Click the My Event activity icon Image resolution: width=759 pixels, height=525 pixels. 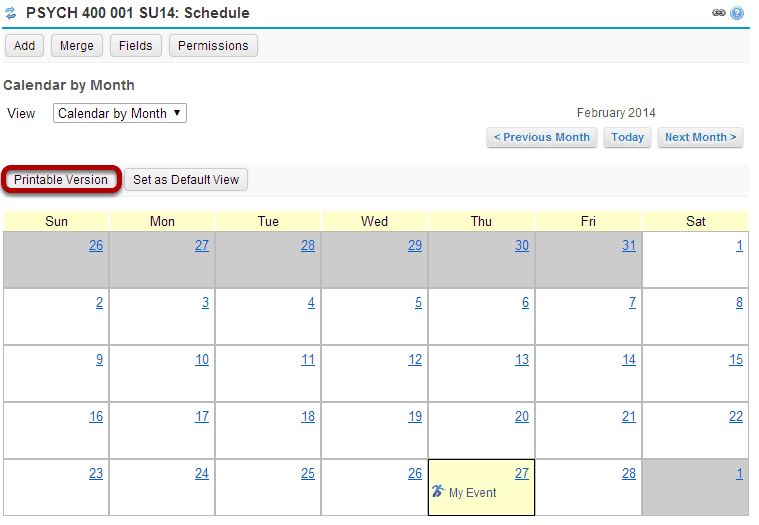(x=438, y=491)
